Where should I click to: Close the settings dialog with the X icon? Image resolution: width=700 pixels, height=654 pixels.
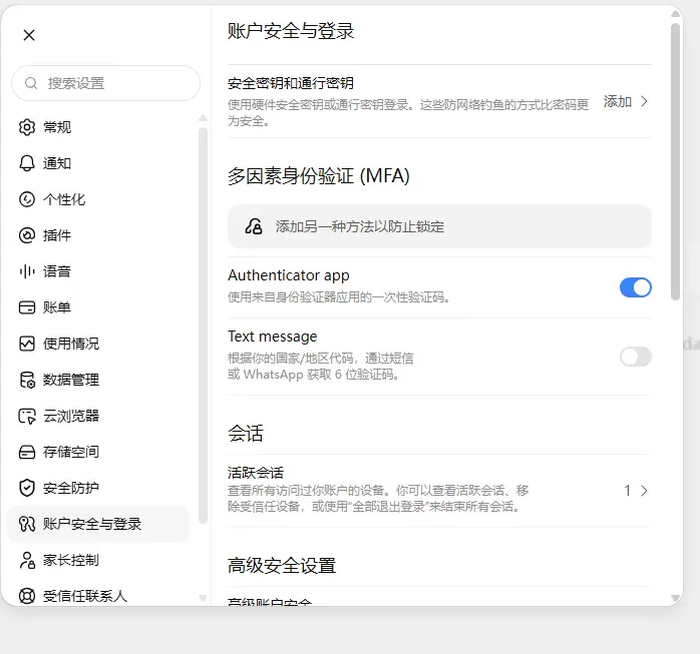(29, 35)
